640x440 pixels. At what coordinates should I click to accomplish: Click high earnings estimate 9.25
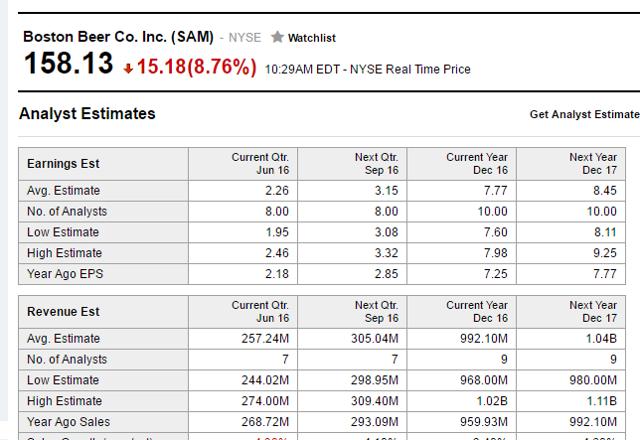(605, 253)
